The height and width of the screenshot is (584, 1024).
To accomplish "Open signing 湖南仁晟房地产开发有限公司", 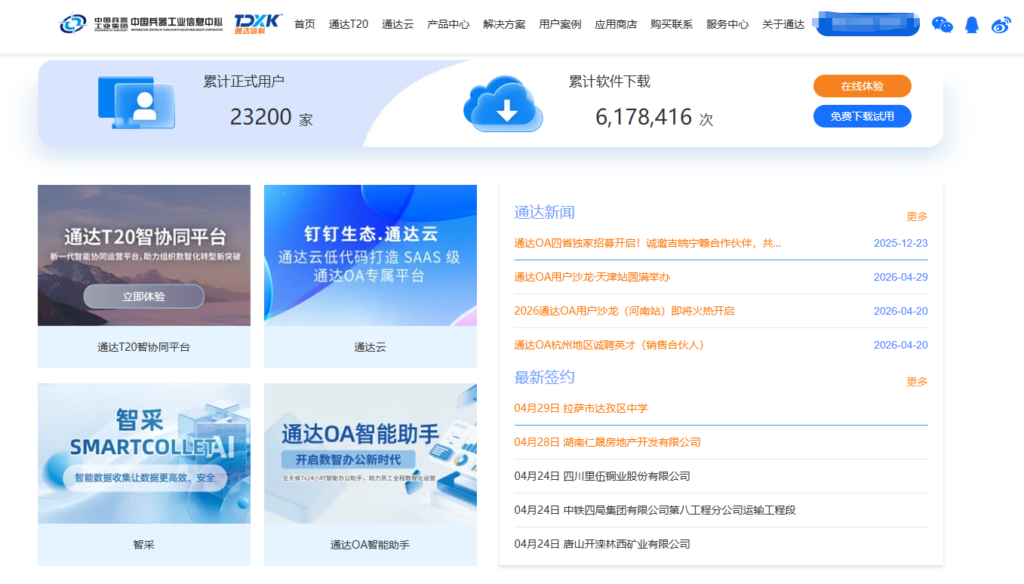I will [x=607, y=442].
